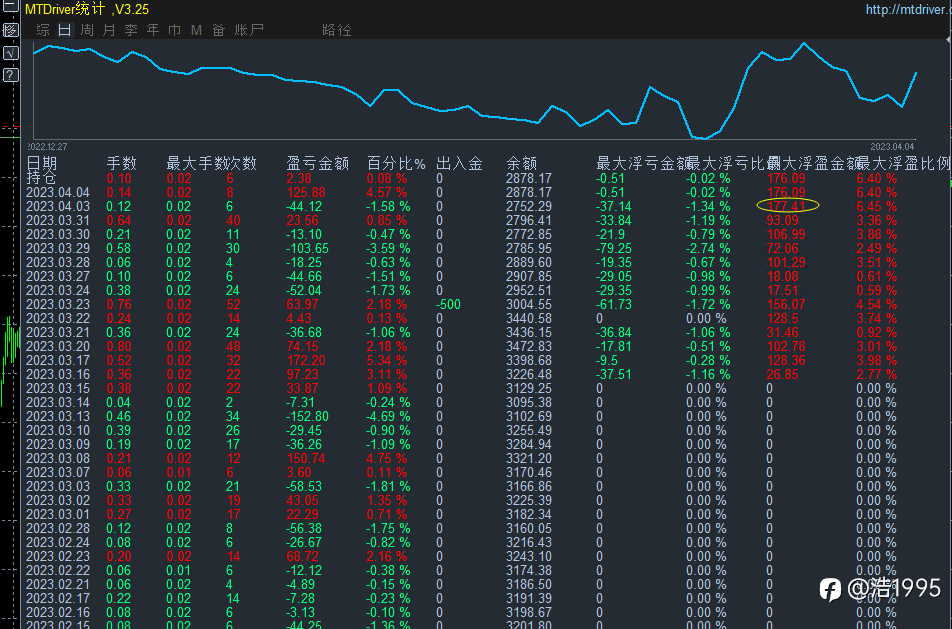Click the 盈亏金额 column header
Viewport: 952px width, 629px height.
(x=318, y=163)
